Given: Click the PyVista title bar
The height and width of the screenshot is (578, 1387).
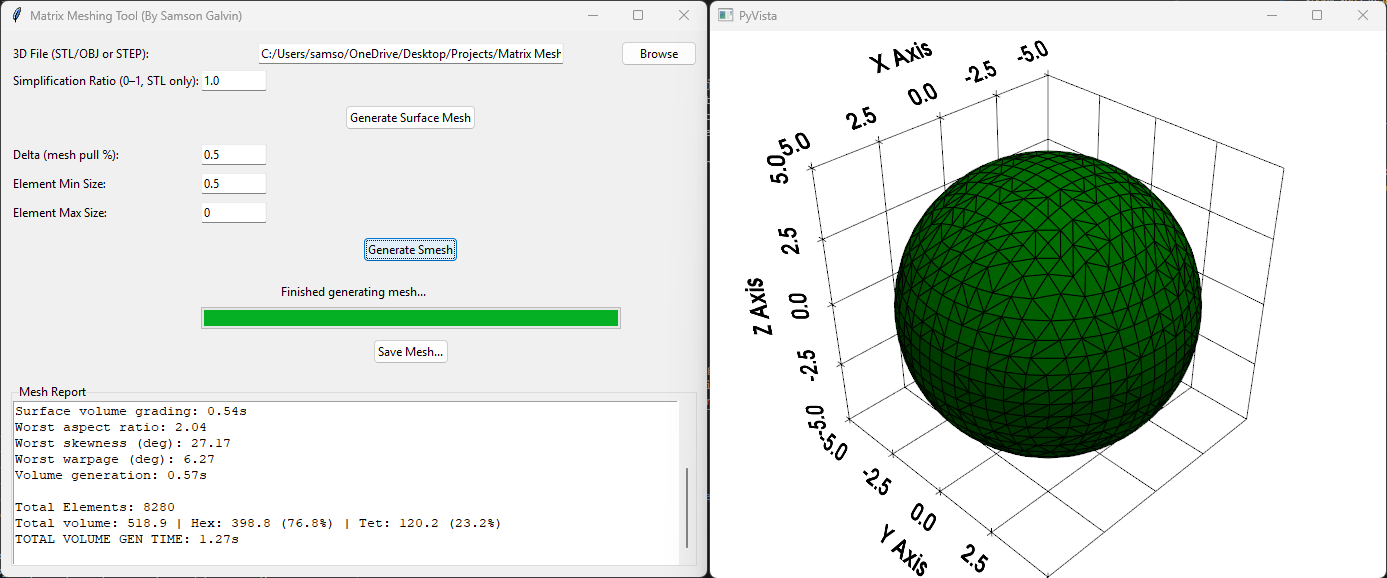Looking at the screenshot, I should pos(1000,15).
